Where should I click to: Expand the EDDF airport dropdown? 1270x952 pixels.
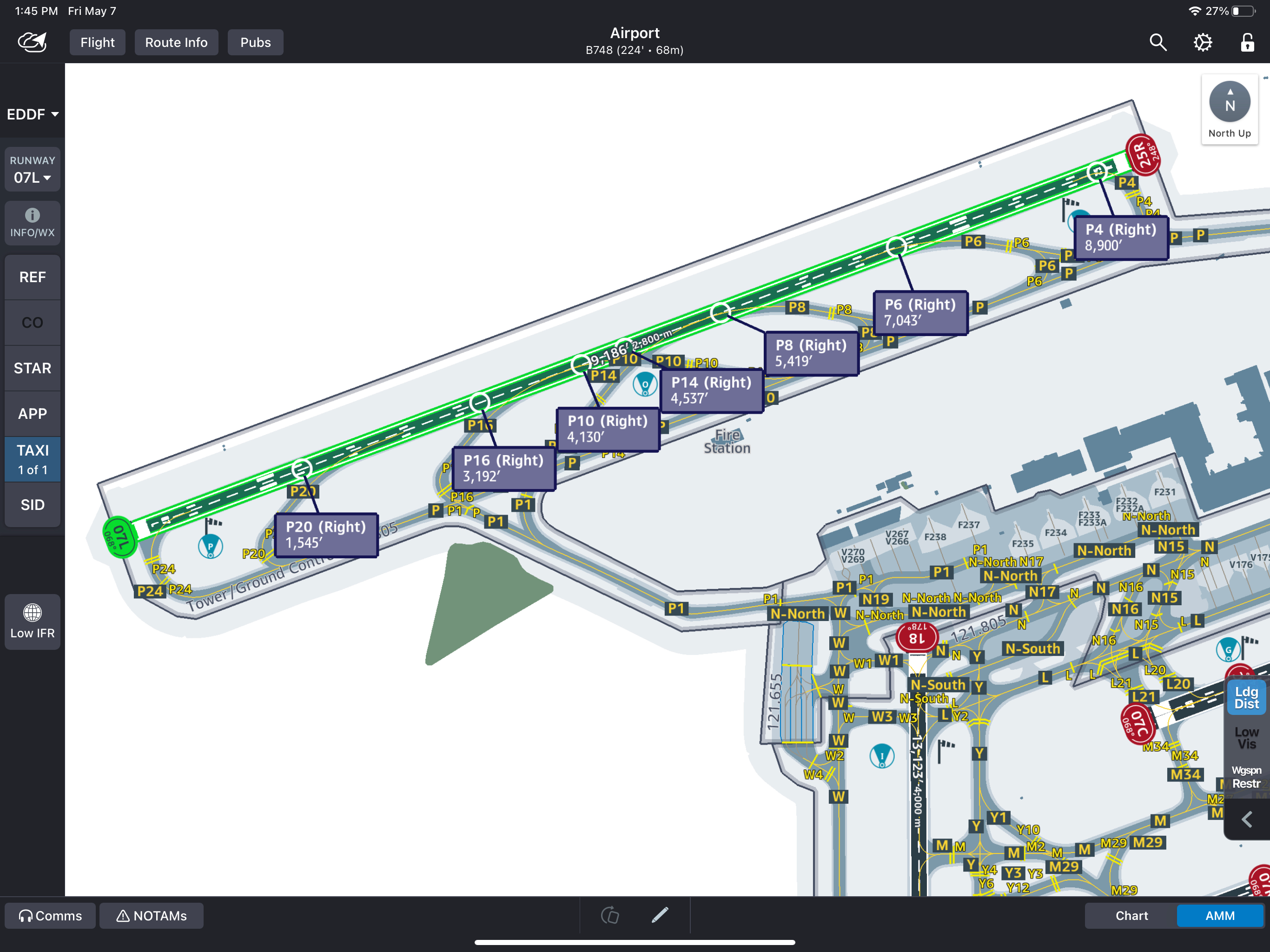[x=32, y=114]
